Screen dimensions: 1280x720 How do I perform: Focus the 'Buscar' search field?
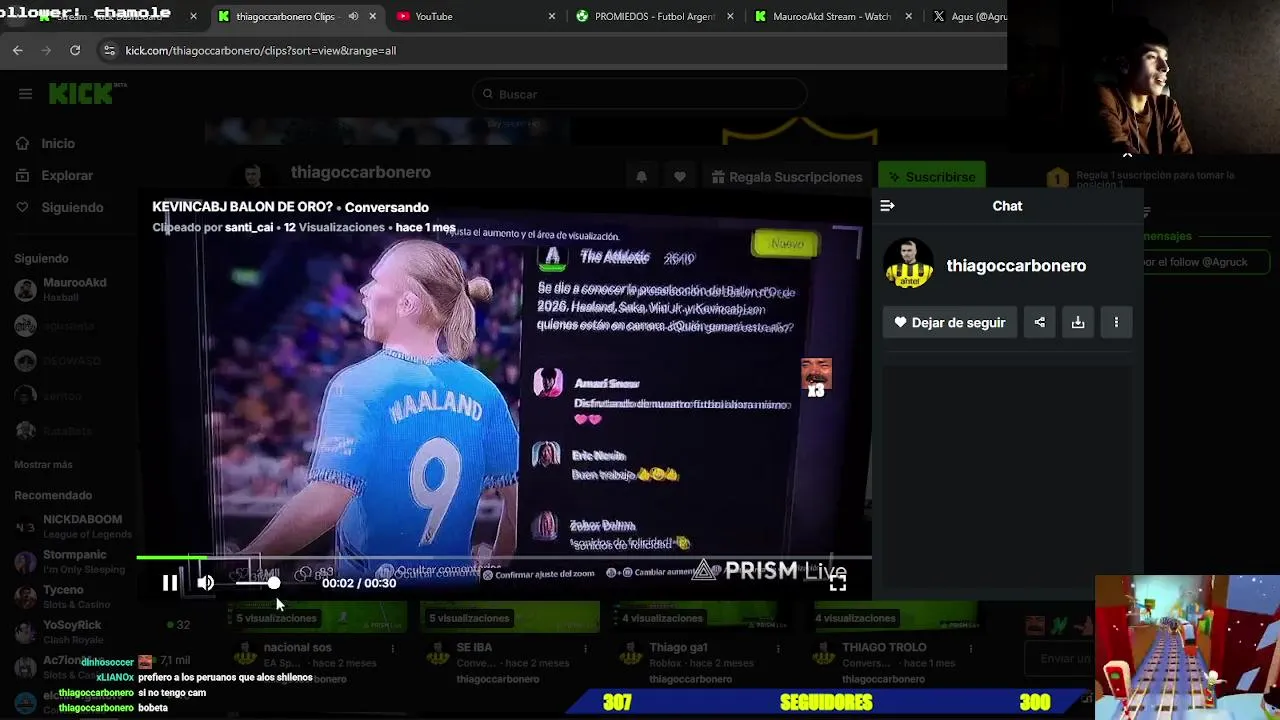(x=640, y=94)
